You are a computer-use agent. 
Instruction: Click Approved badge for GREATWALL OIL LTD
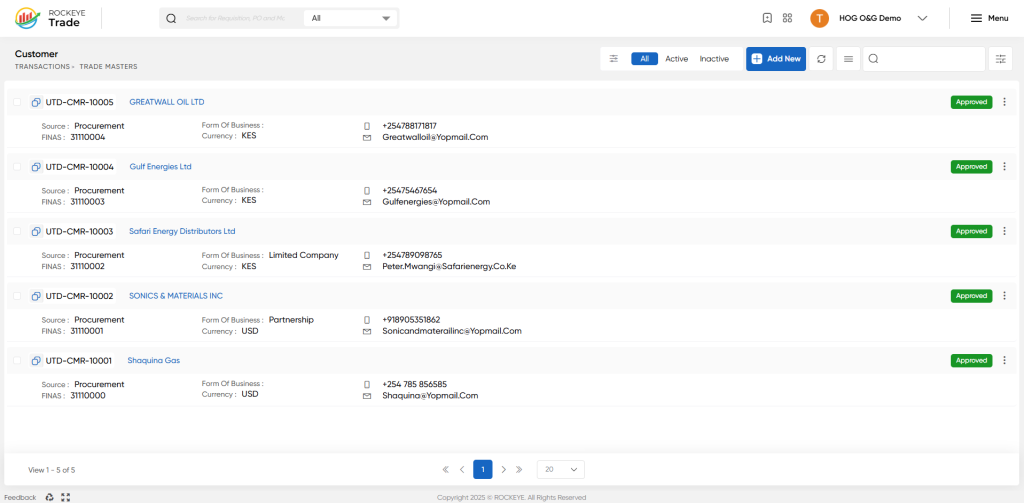click(971, 102)
